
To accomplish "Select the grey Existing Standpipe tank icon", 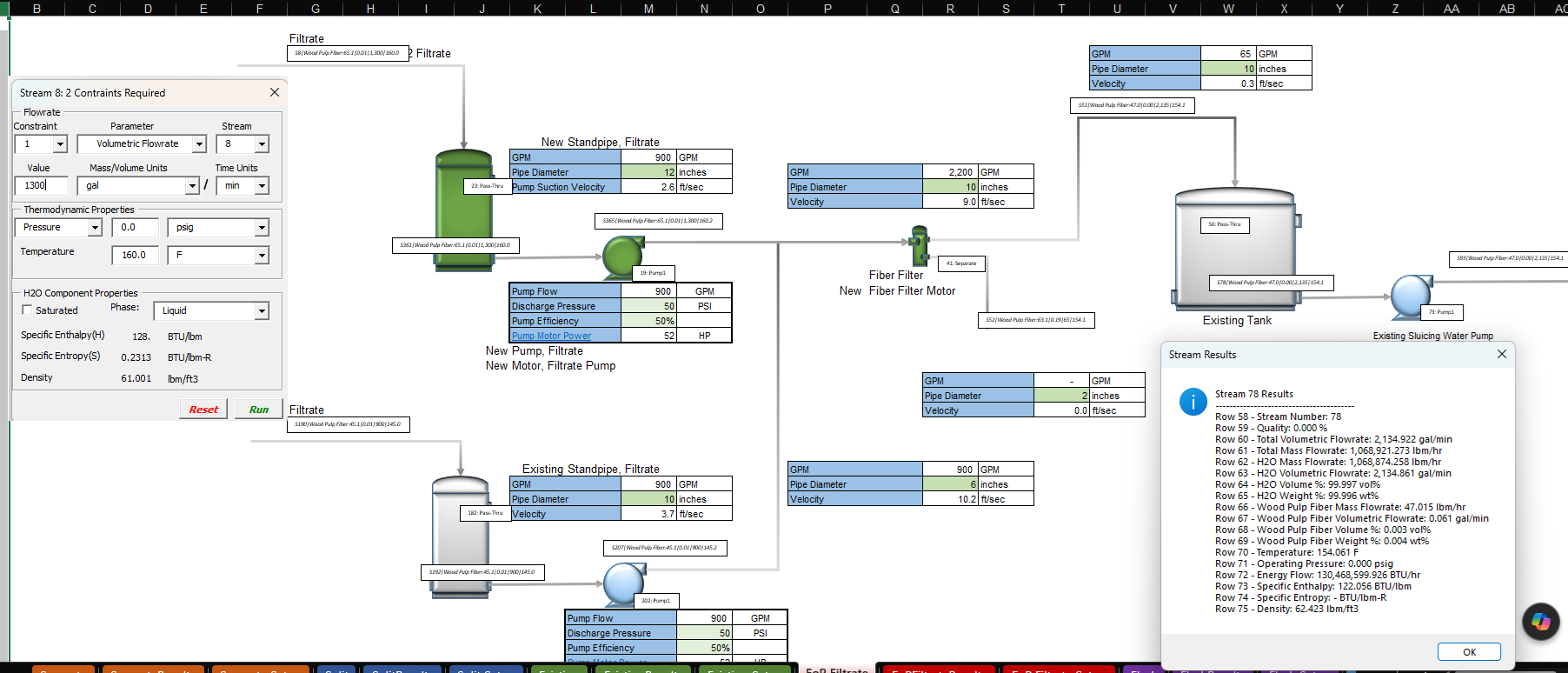I will [461, 537].
